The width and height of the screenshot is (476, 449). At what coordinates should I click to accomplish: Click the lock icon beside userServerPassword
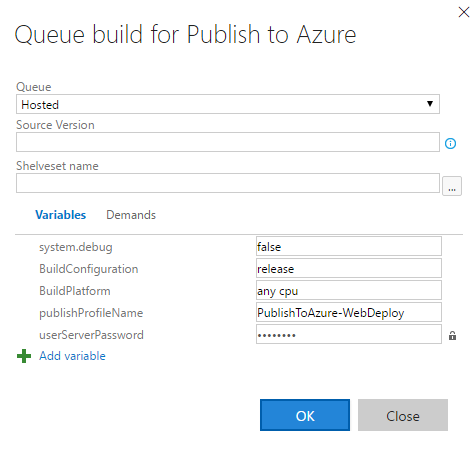pyautogui.click(x=452, y=335)
